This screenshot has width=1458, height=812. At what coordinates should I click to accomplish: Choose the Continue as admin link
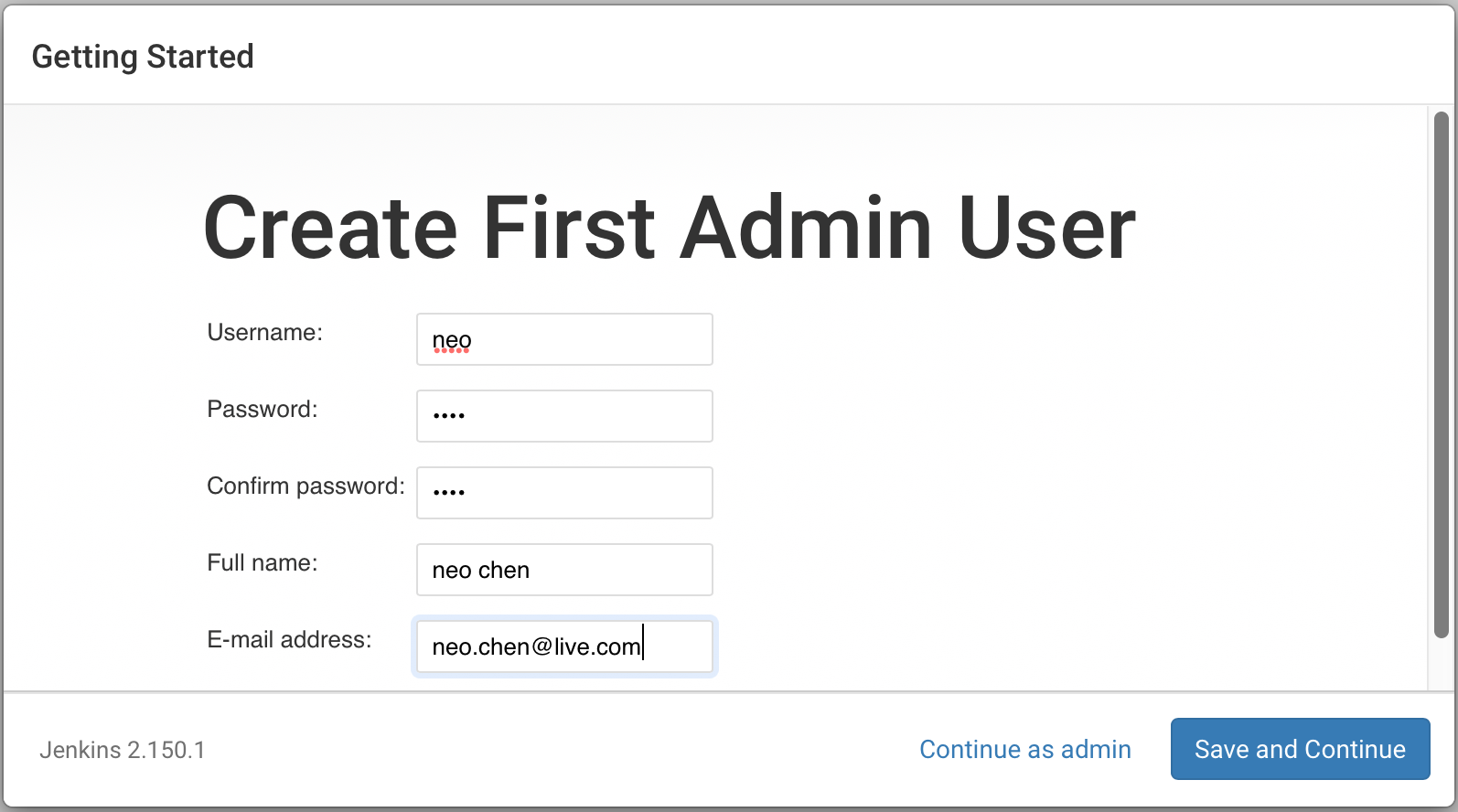(1024, 749)
